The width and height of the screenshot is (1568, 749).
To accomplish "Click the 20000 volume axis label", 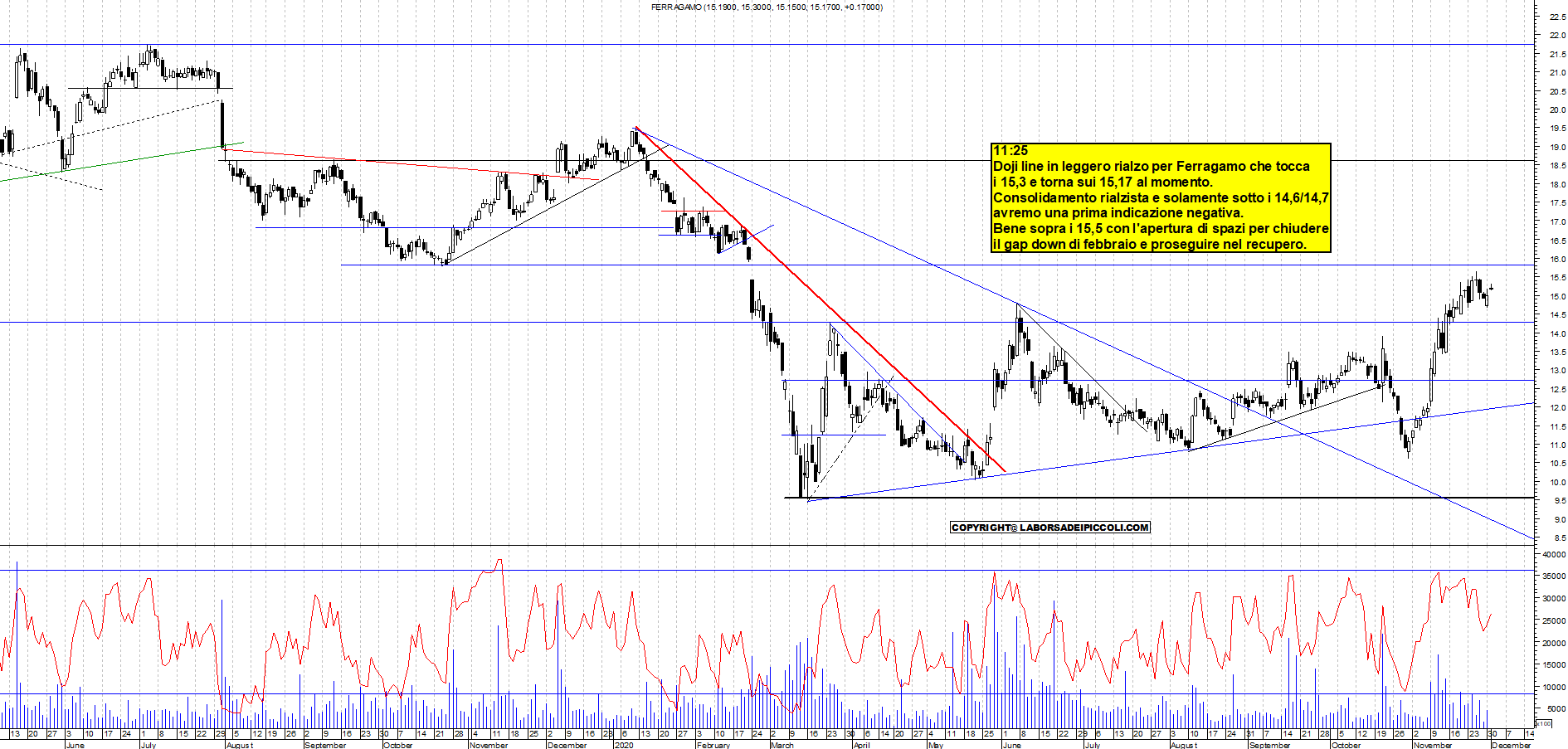I will pyautogui.click(x=1555, y=643).
